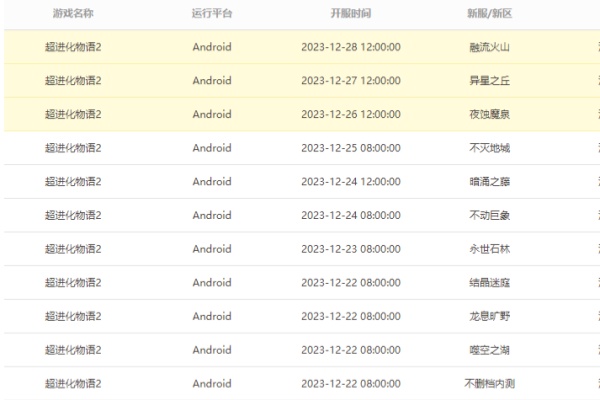
Task: Click the open time in the 龙息旷野 row
Action: pos(351,317)
